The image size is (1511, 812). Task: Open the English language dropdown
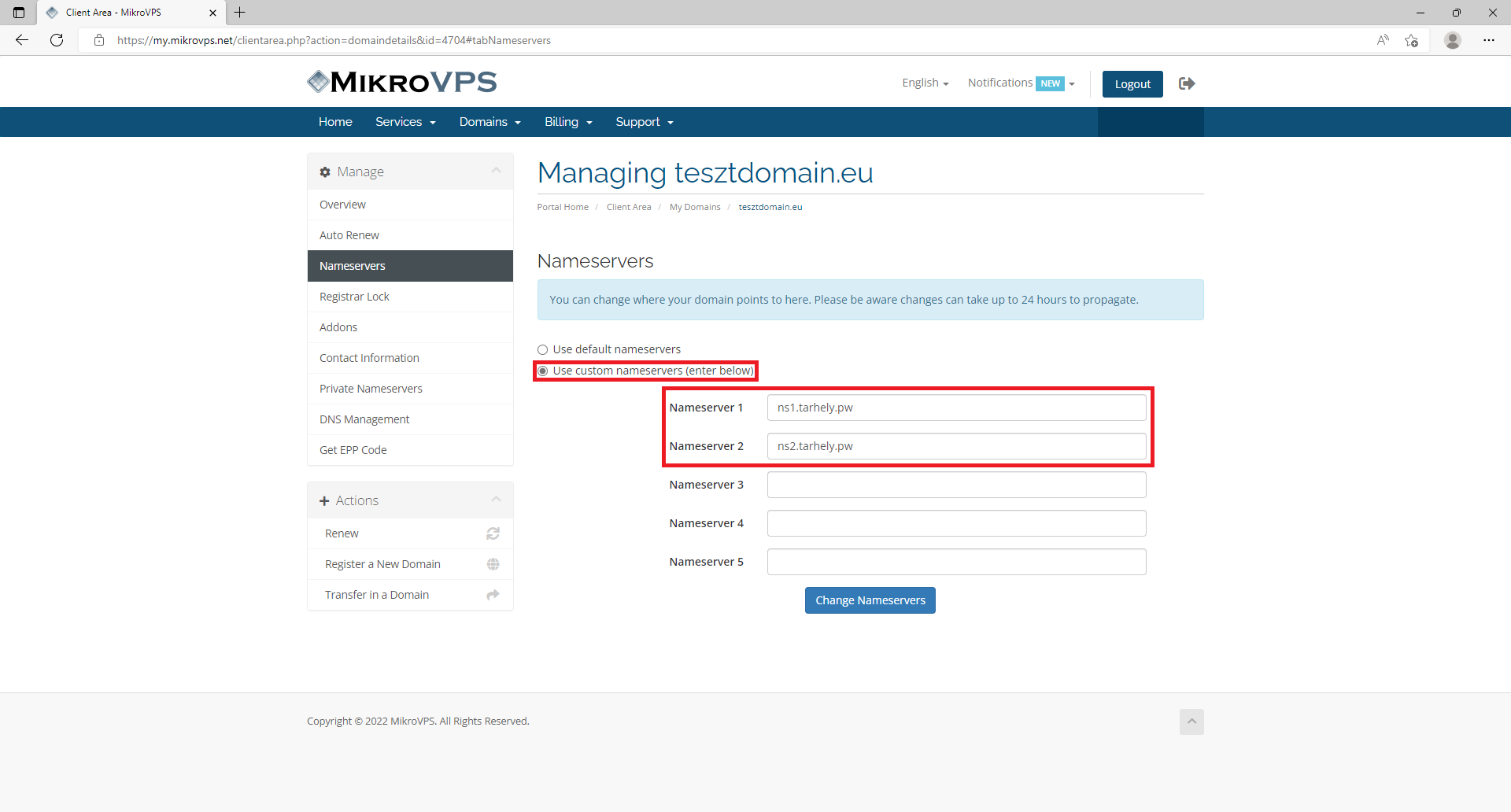(925, 83)
